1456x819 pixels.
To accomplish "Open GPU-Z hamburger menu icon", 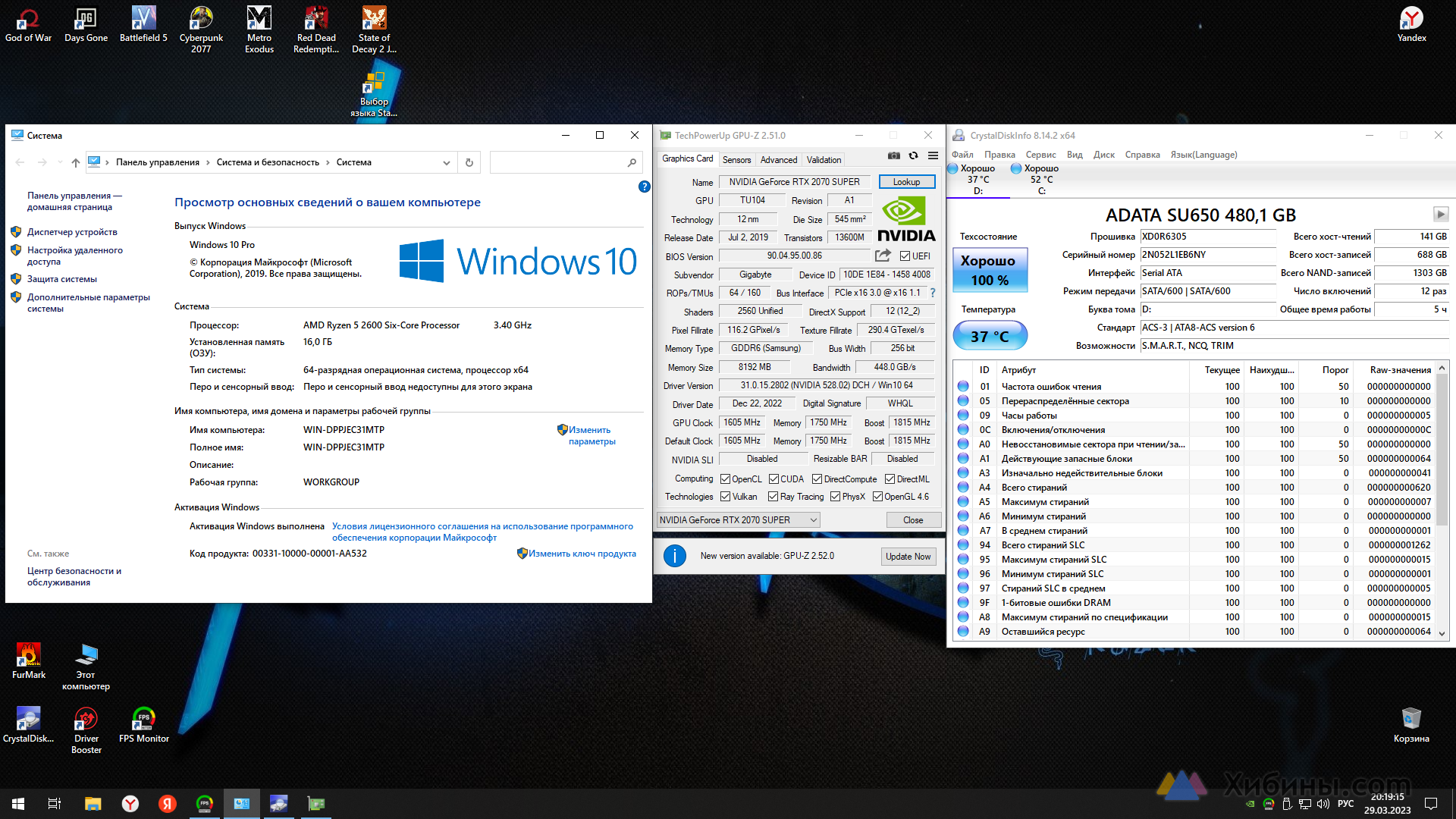I will [933, 155].
